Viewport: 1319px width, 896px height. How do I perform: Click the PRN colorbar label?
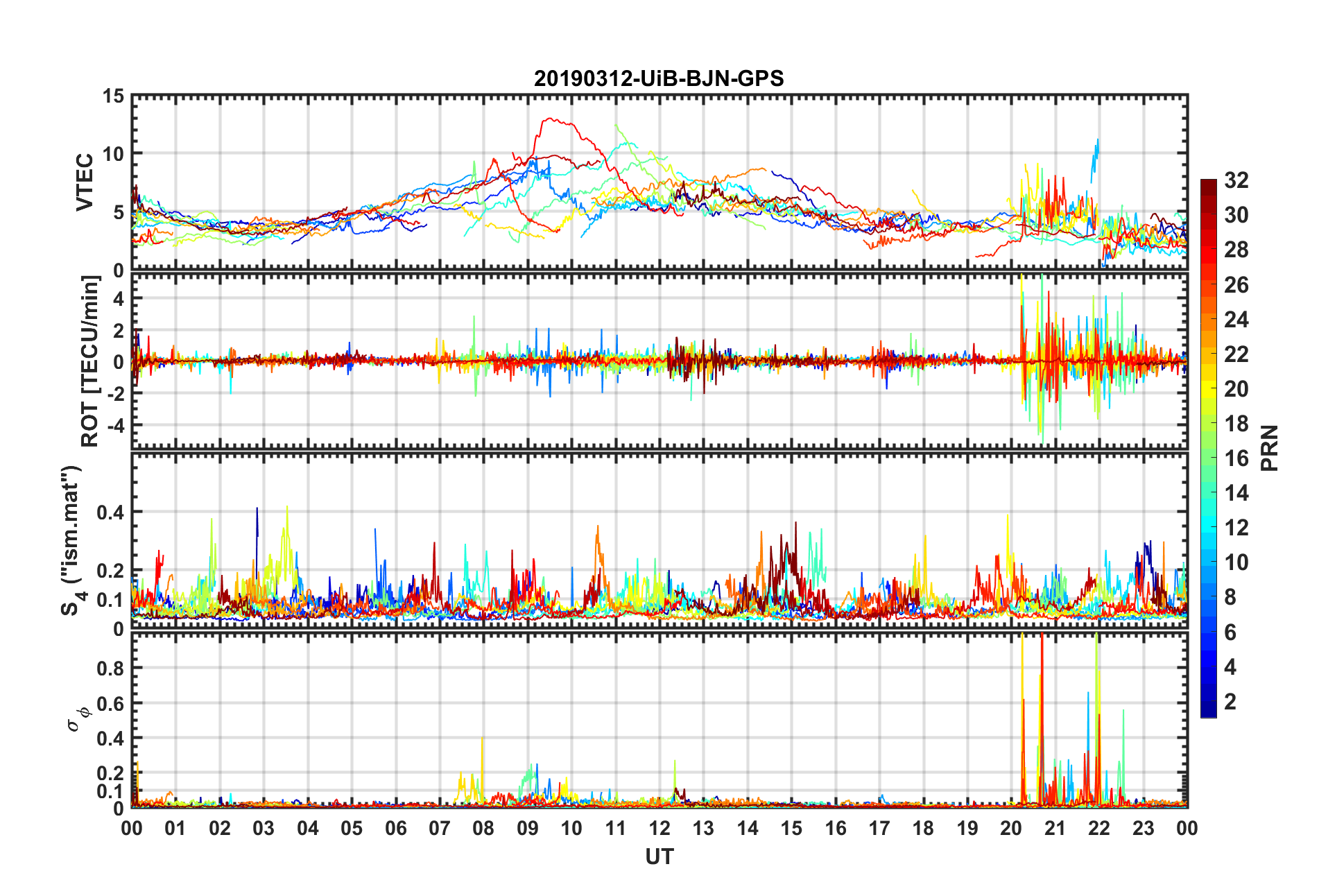(1270, 448)
